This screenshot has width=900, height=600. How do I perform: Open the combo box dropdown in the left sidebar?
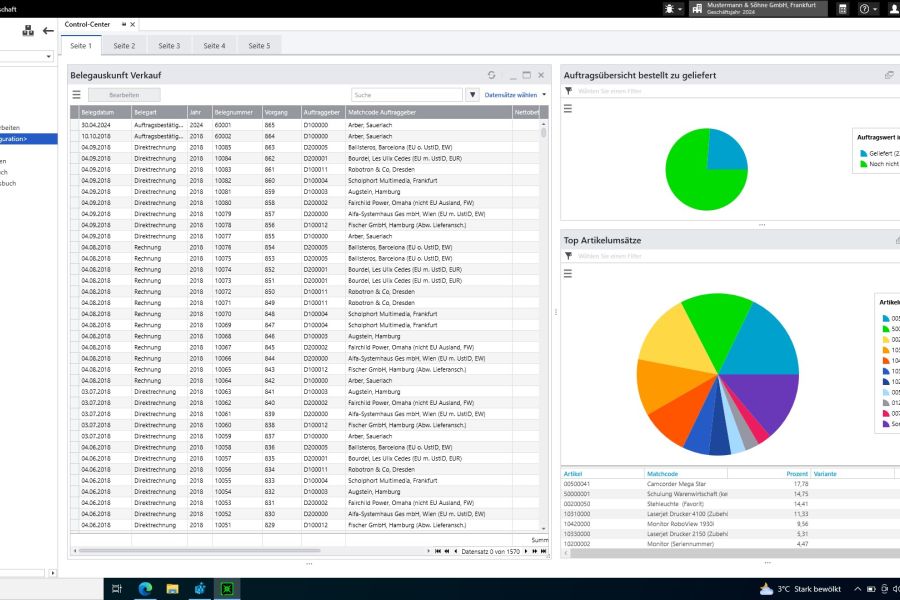pyautogui.click(x=48, y=56)
